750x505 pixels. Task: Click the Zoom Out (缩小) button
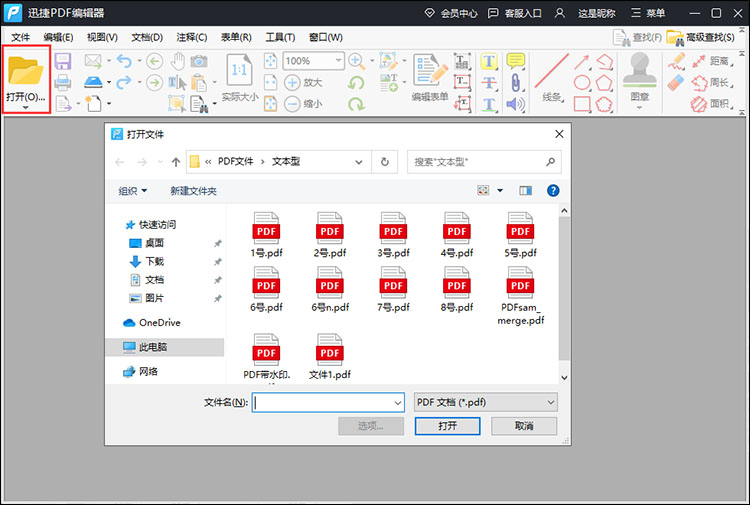coord(303,104)
